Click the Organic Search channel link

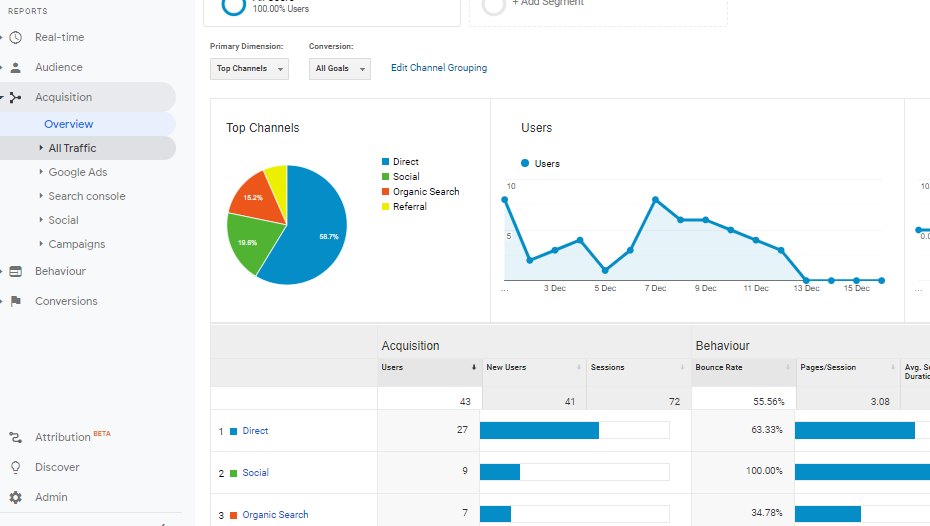[x=275, y=515]
